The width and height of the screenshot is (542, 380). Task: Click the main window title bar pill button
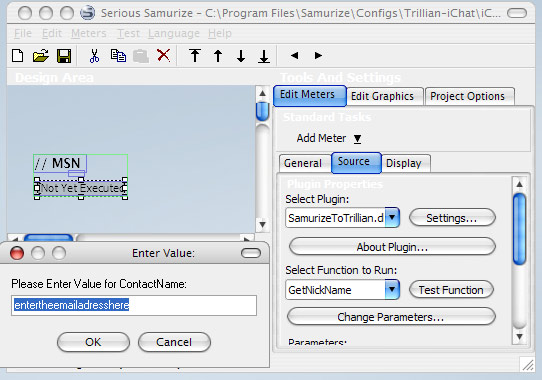[517, 13]
